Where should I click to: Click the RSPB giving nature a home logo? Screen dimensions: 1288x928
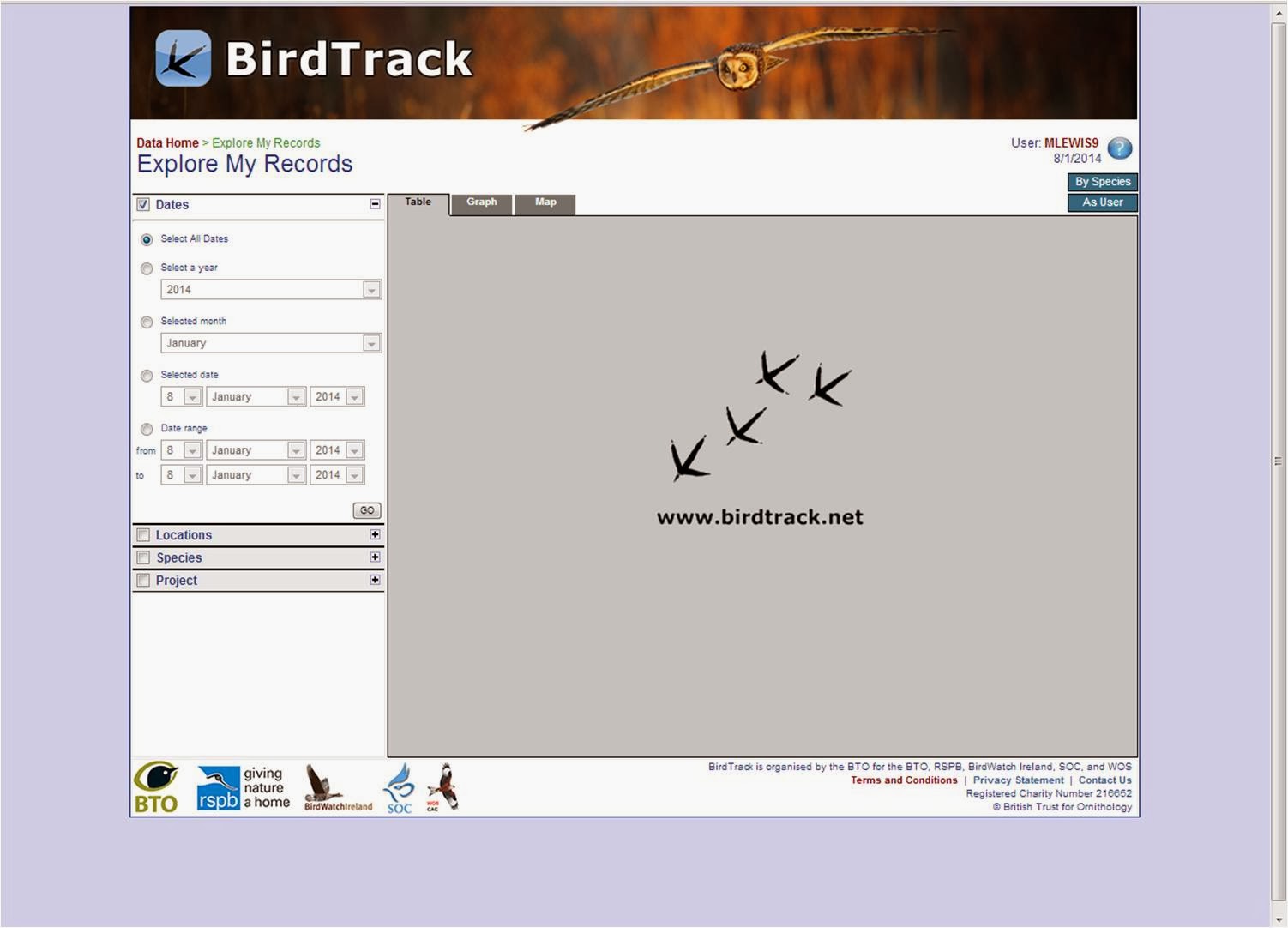[x=244, y=788]
